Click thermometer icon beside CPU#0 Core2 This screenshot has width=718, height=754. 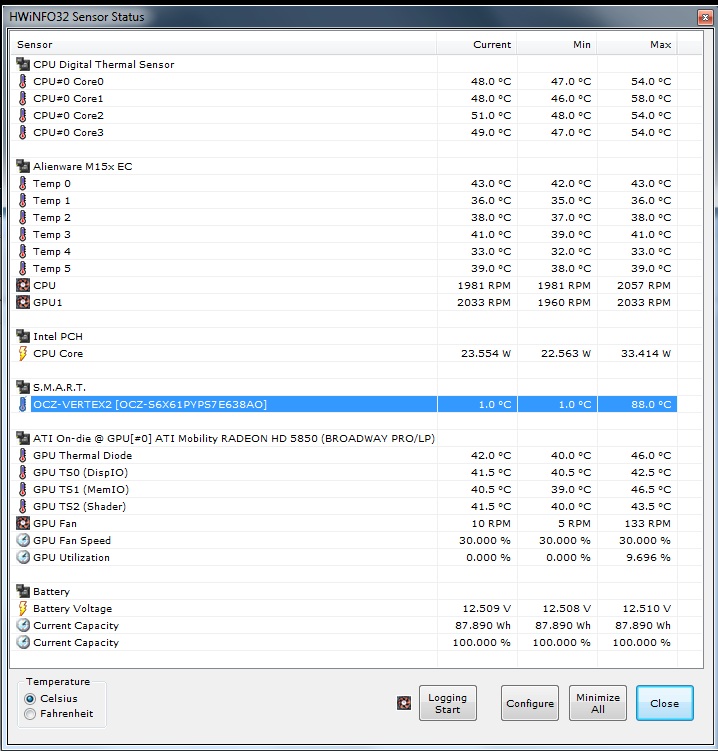coord(23,115)
